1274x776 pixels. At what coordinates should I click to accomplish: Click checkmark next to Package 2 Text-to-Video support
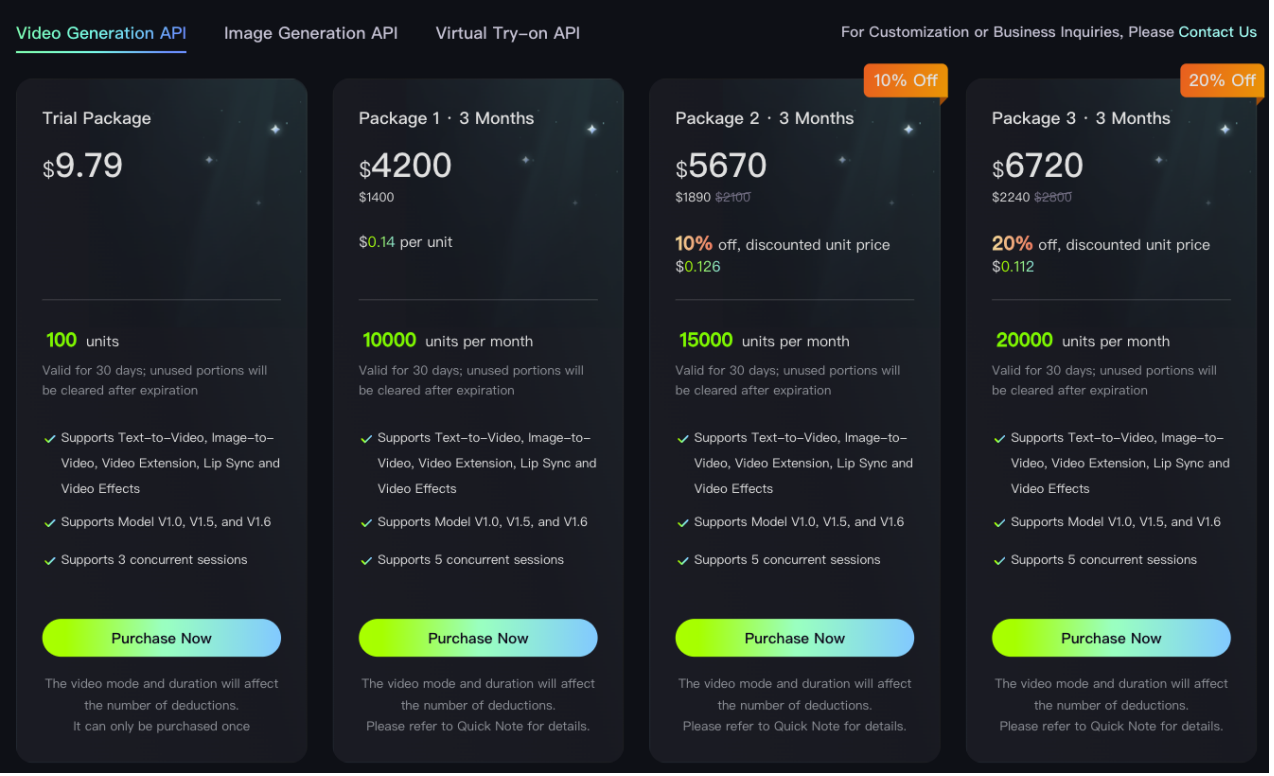click(x=683, y=439)
